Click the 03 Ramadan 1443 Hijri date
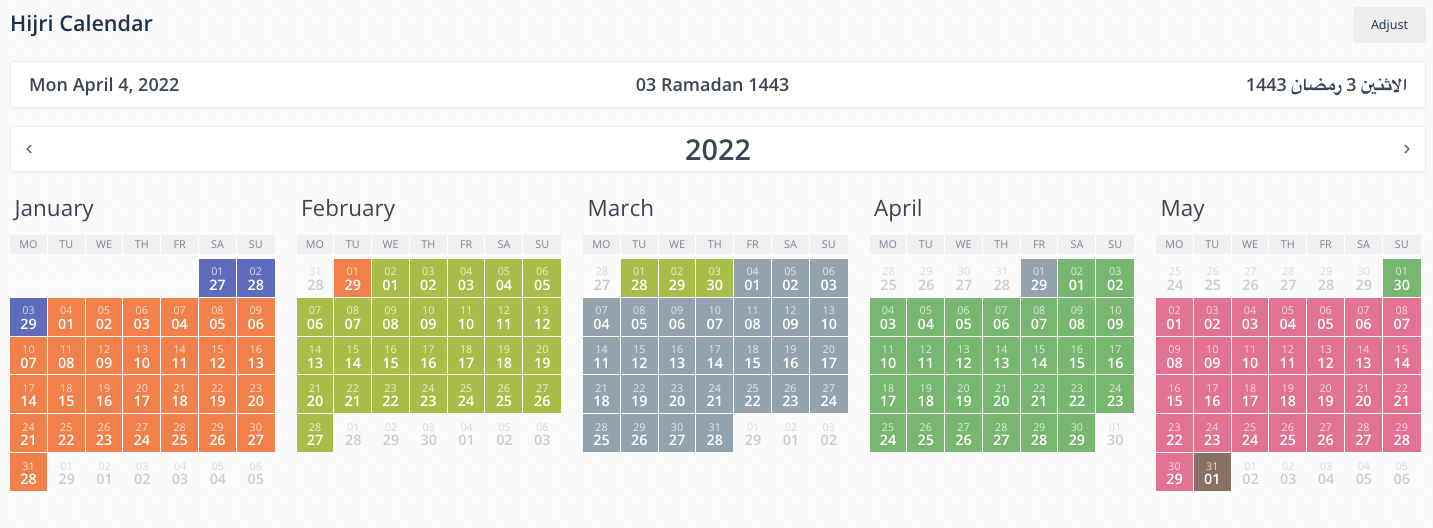Screen dimensions: 1433x528 click(712, 85)
